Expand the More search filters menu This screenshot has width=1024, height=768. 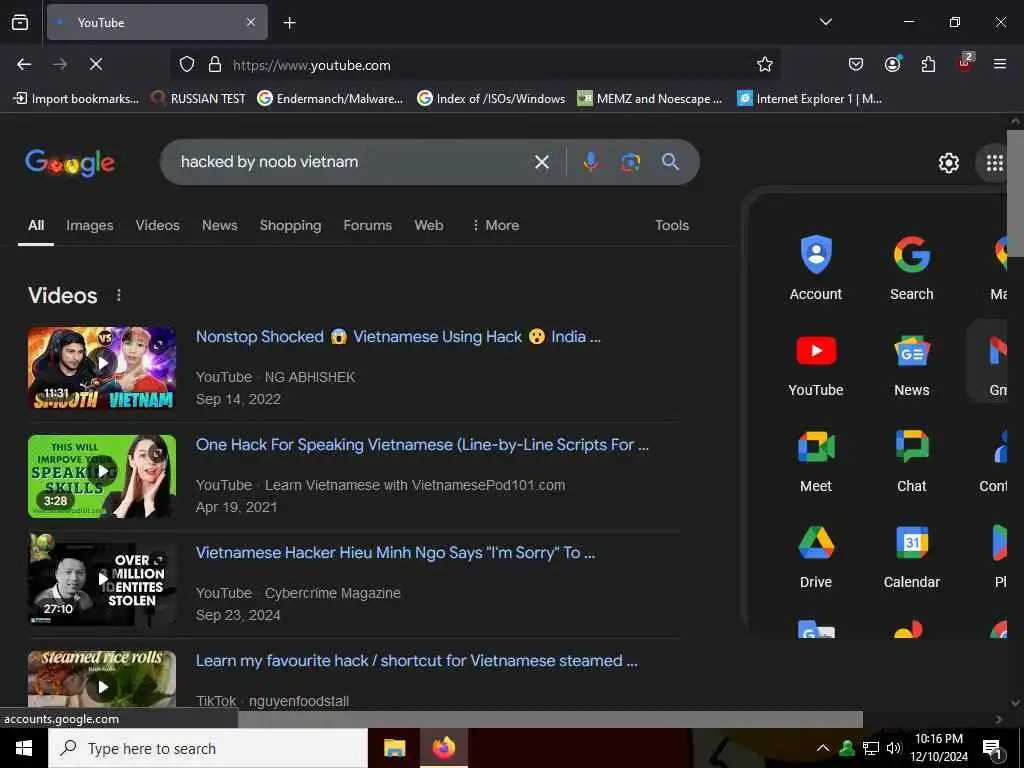(x=496, y=225)
